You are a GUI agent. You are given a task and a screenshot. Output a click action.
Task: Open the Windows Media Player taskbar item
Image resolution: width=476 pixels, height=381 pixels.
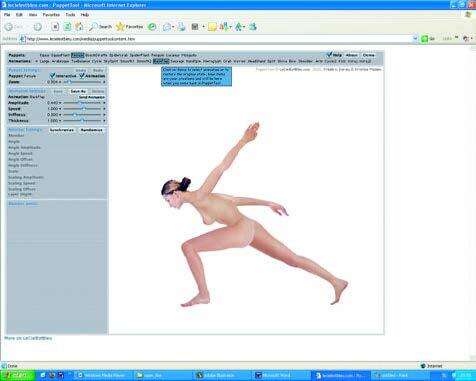tap(102, 375)
